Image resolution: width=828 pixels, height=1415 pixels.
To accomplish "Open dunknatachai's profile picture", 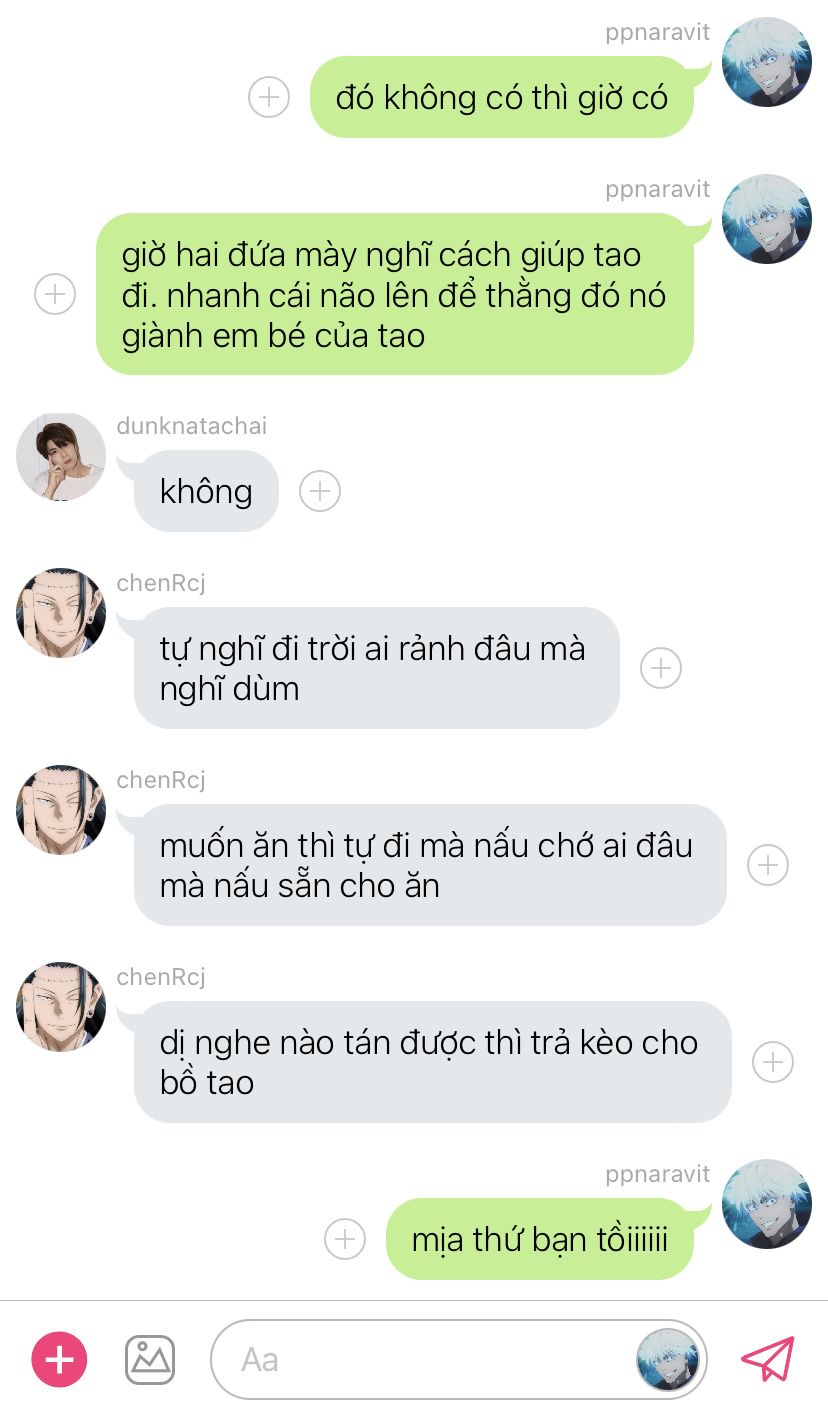I will point(61,456).
